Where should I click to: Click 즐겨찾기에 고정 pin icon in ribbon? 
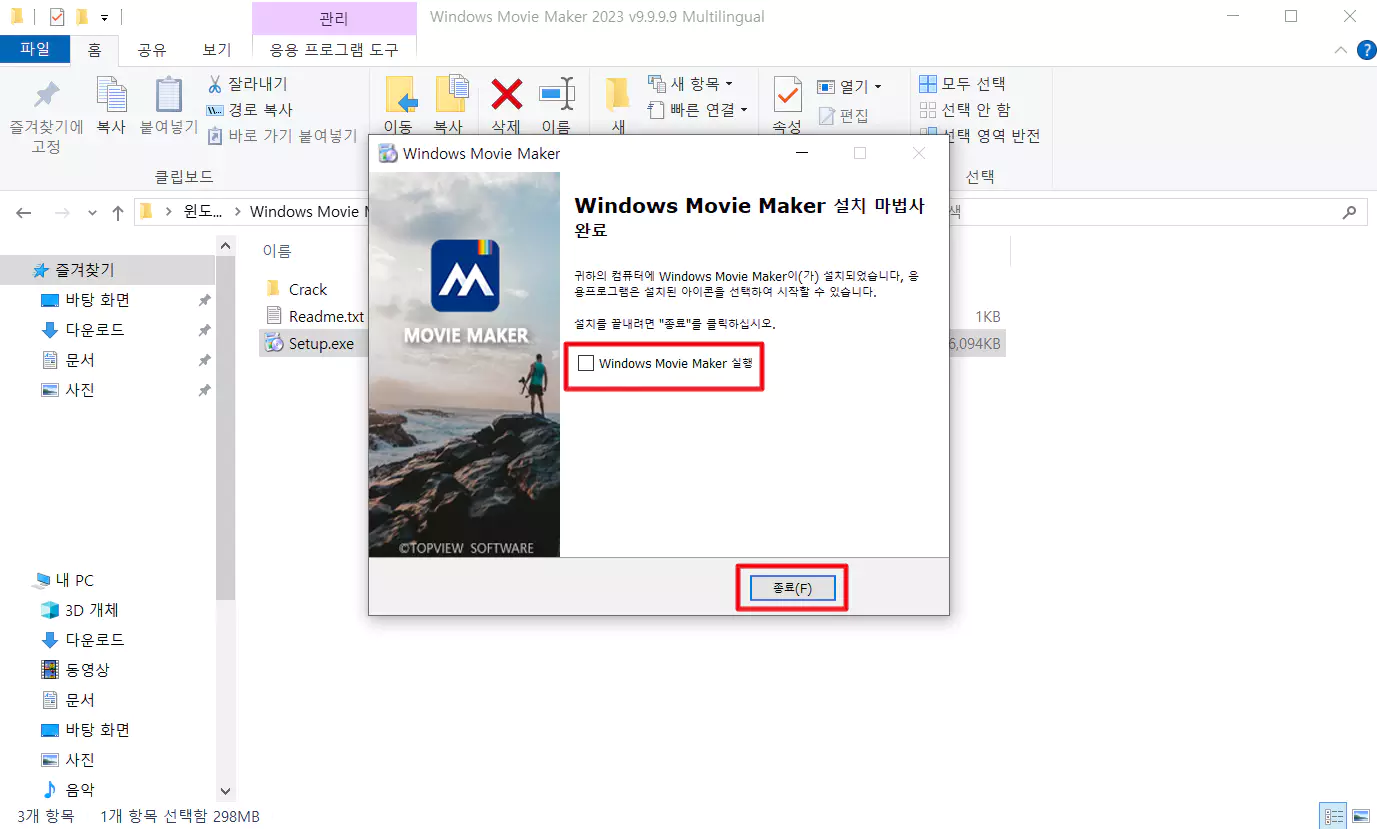click(46, 95)
